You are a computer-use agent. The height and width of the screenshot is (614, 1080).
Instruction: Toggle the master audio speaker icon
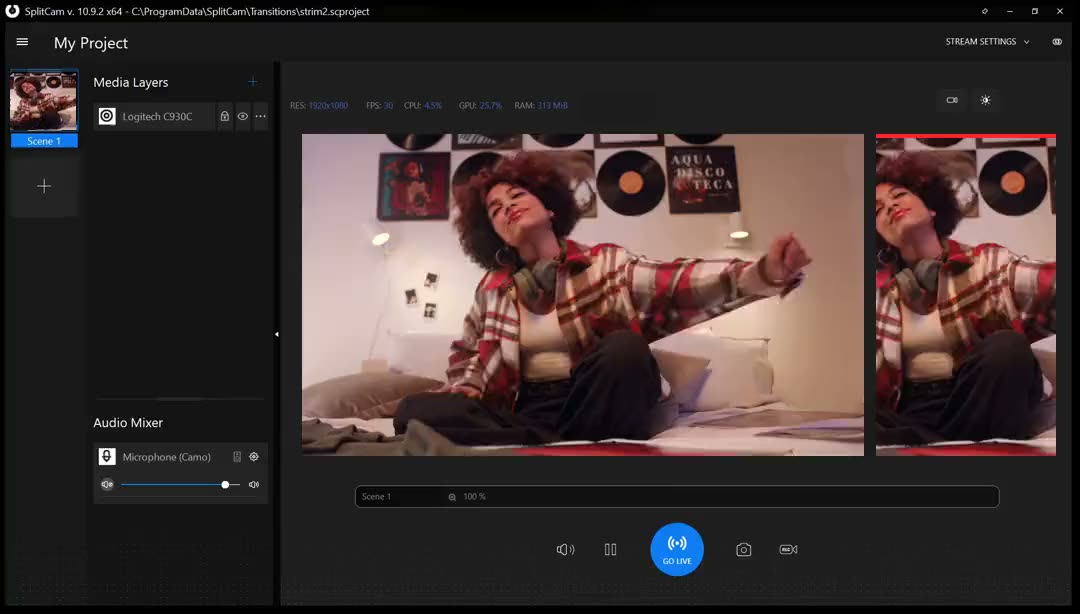pos(565,550)
